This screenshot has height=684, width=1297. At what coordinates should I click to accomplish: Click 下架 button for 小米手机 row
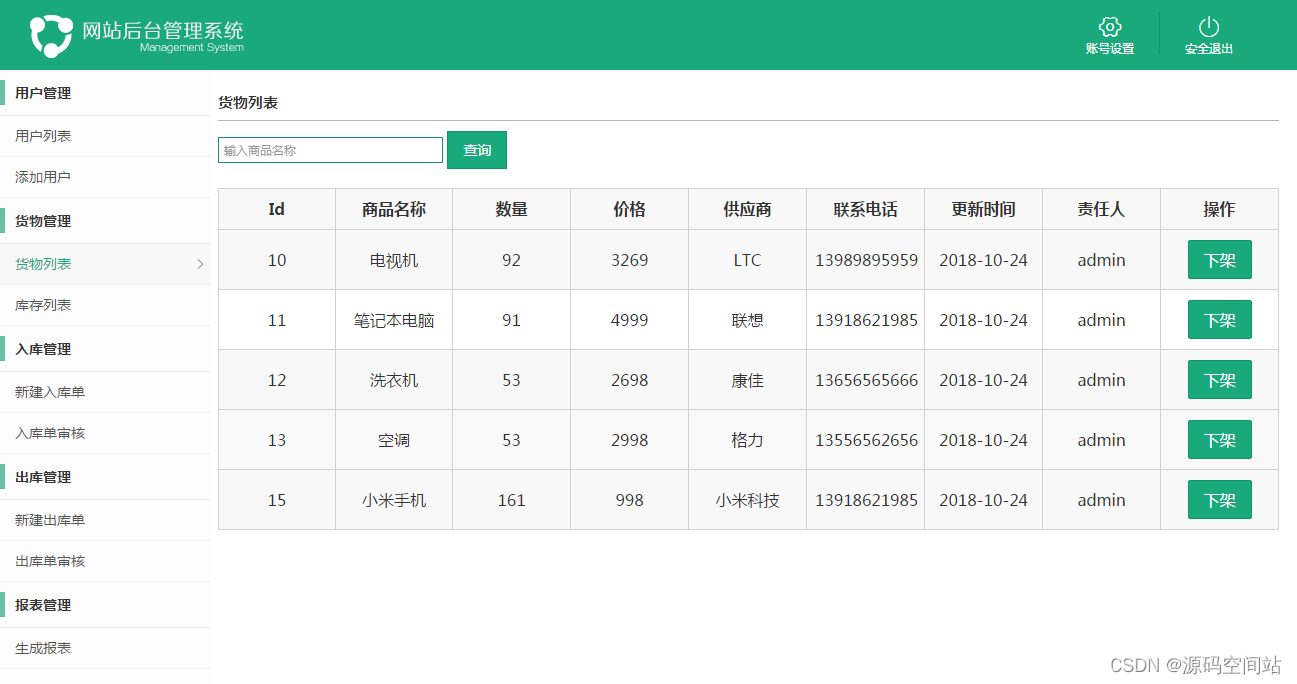[x=1219, y=500]
